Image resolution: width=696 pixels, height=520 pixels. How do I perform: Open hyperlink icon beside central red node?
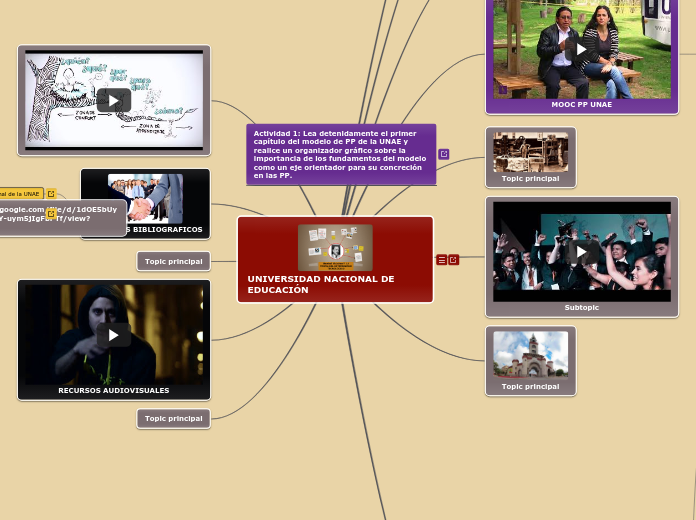click(453, 260)
